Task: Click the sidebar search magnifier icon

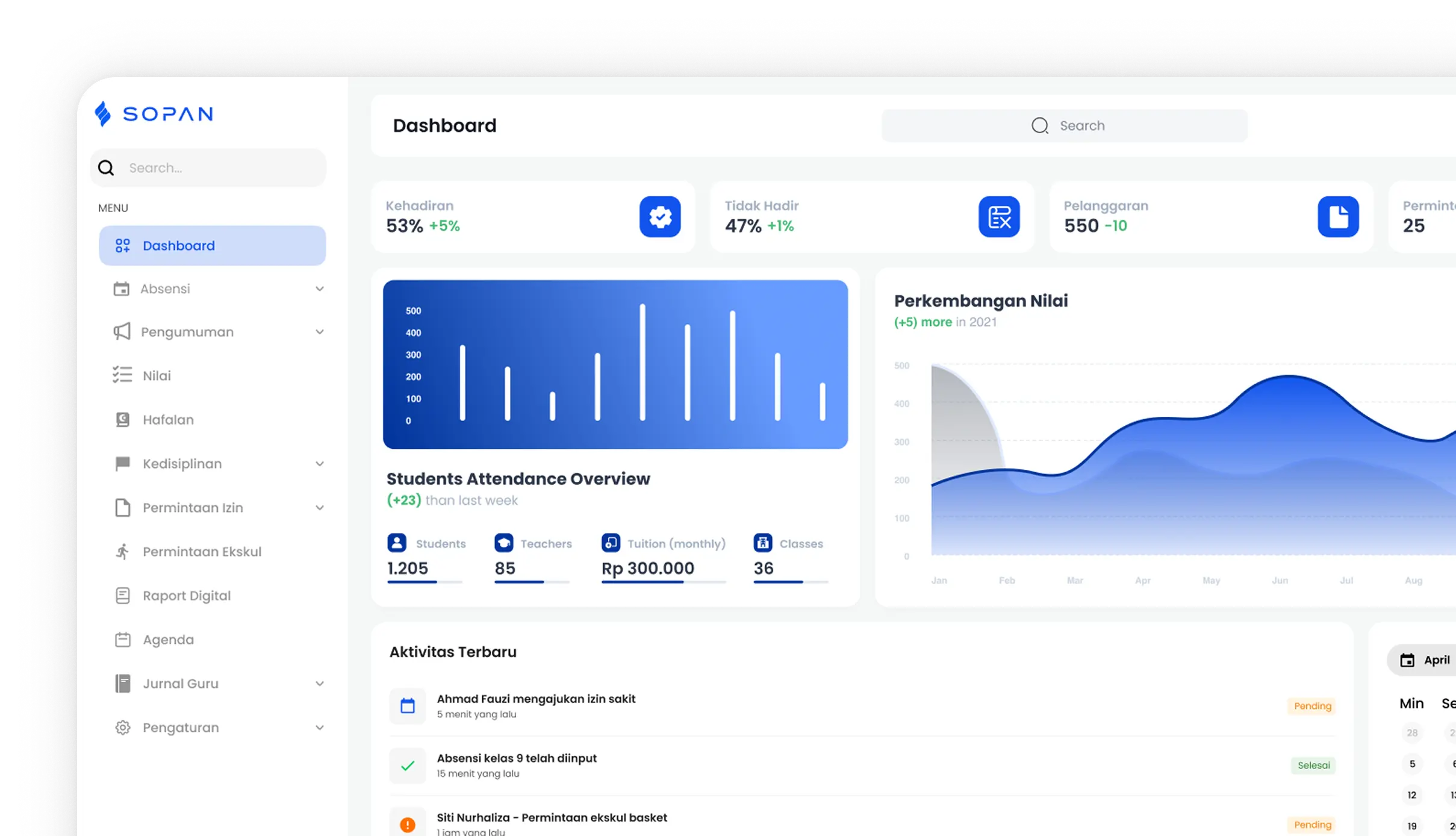Action: [106, 168]
